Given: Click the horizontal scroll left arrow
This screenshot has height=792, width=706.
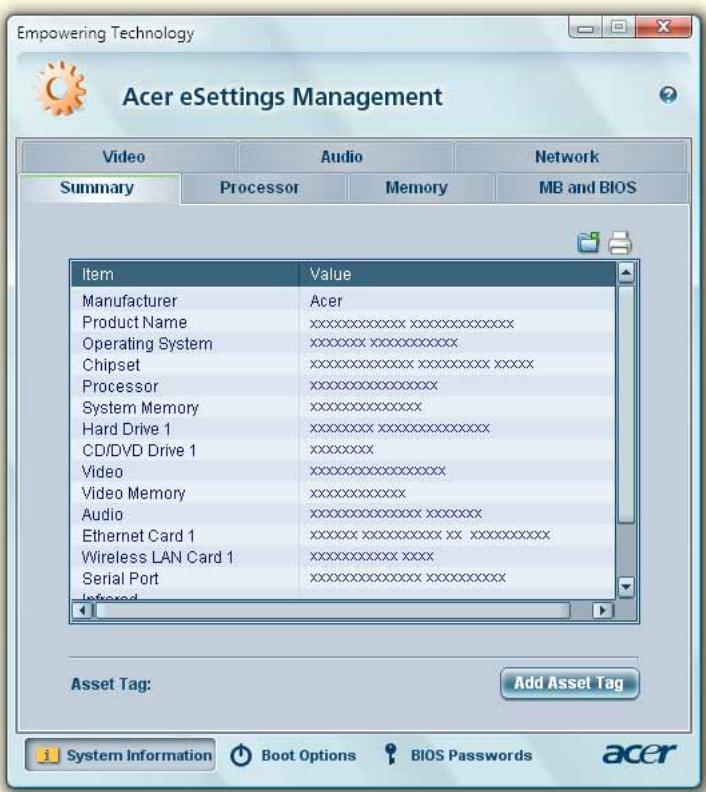Looking at the screenshot, I should [x=82, y=611].
